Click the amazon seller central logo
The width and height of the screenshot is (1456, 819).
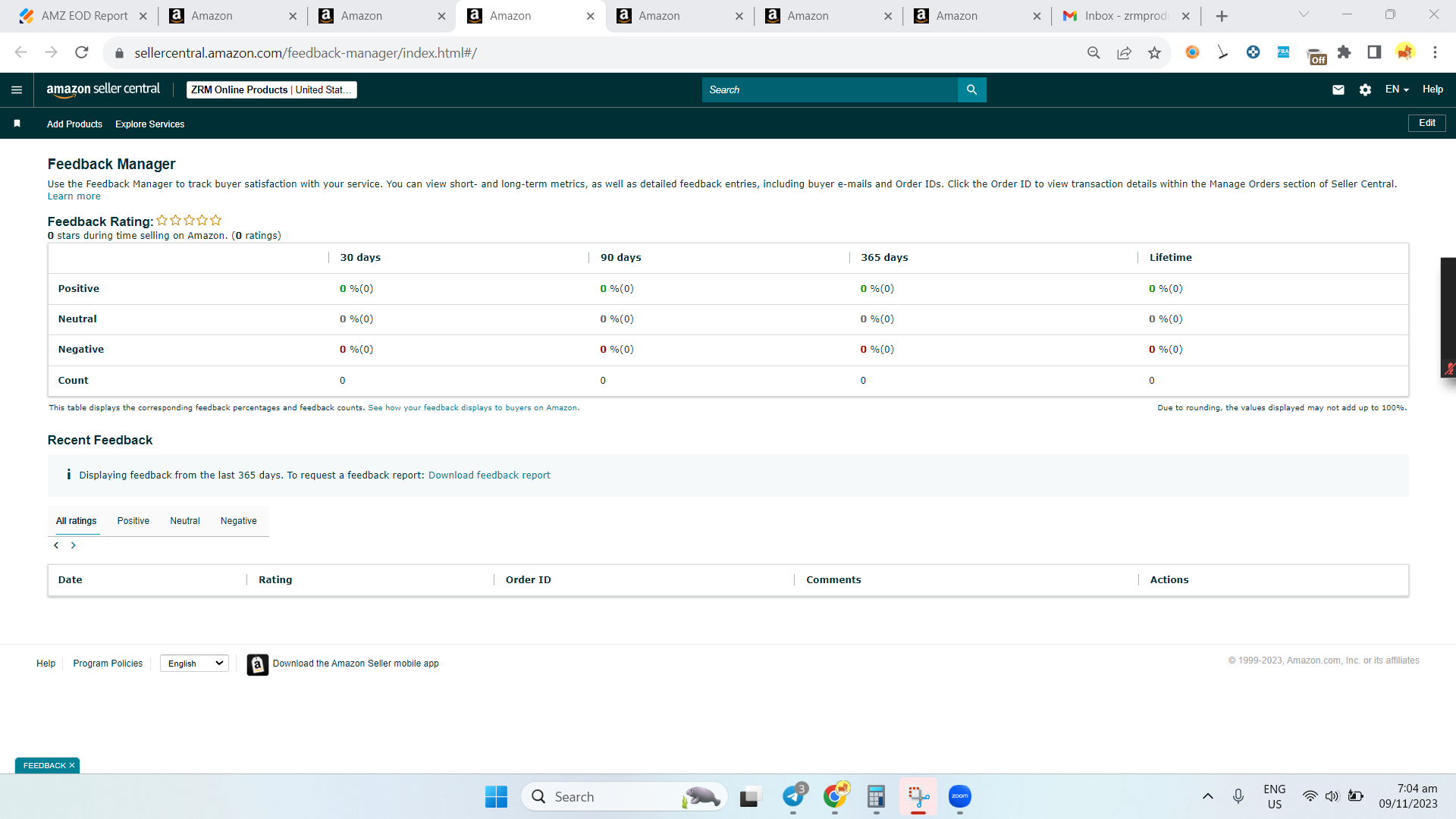click(x=103, y=89)
